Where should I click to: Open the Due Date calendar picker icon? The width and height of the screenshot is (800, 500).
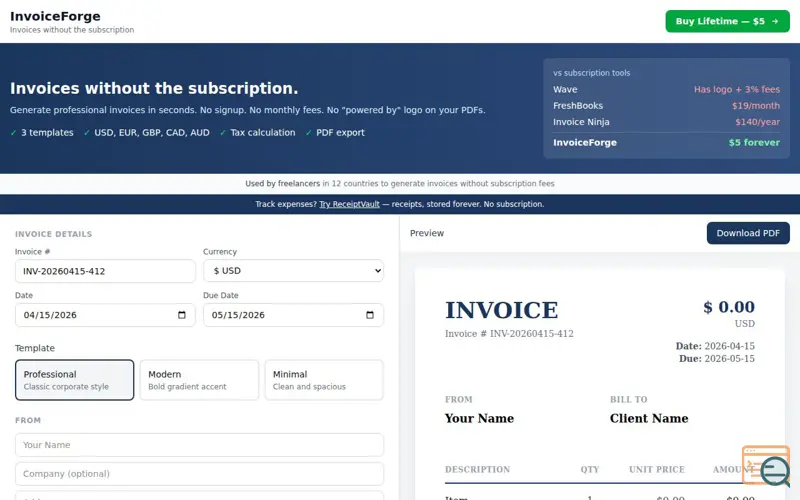pyautogui.click(x=370, y=315)
